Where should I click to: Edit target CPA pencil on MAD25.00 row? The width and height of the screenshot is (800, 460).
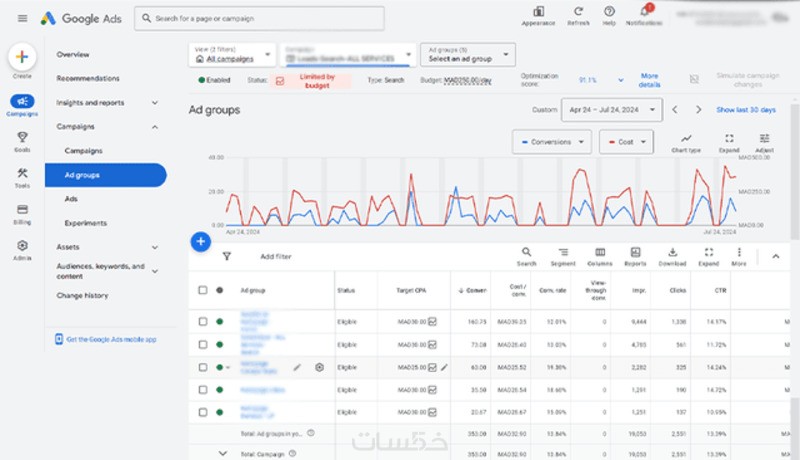(x=444, y=367)
